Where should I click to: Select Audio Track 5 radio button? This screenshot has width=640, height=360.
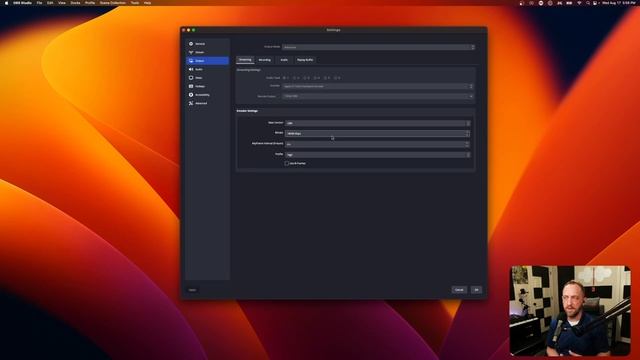click(326, 78)
